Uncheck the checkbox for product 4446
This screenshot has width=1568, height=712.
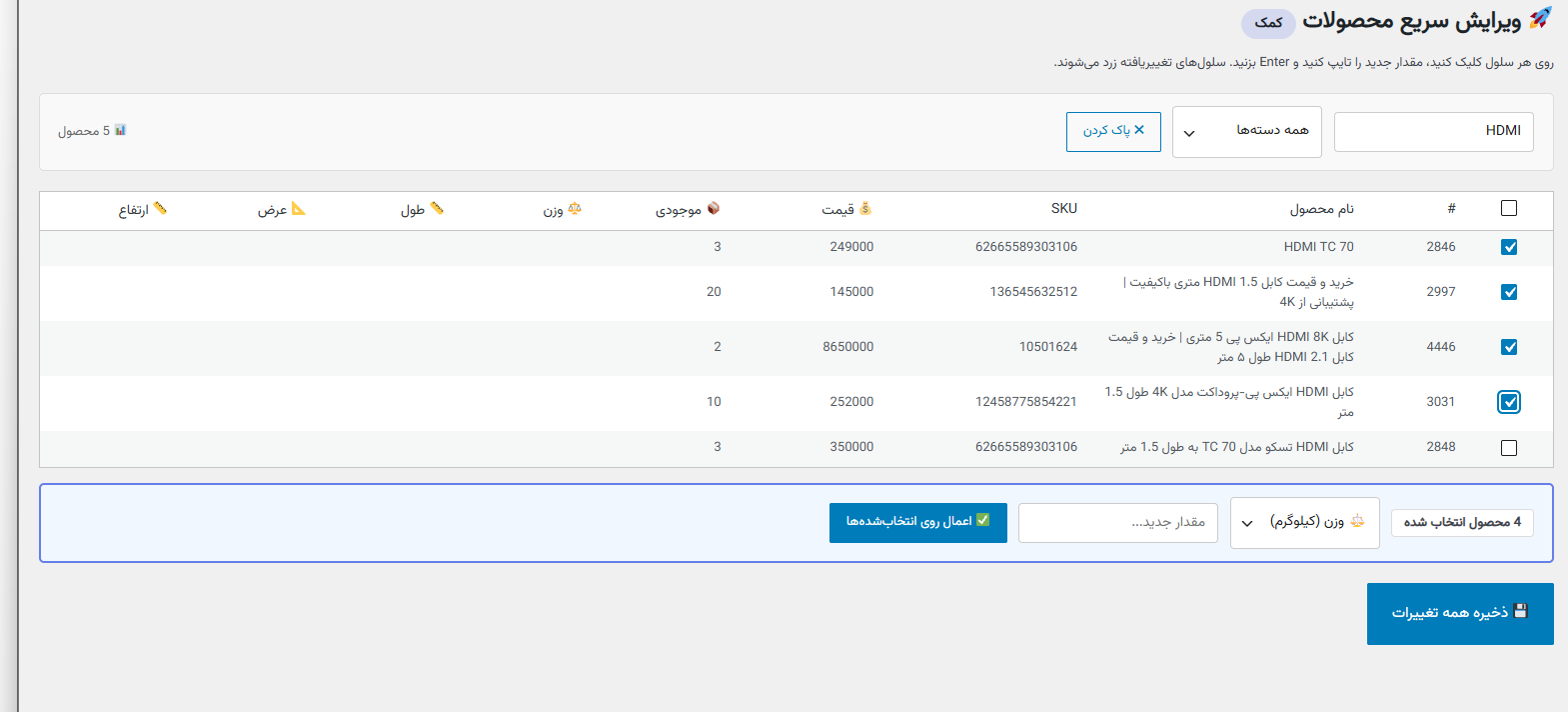[x=1509, y=347]
